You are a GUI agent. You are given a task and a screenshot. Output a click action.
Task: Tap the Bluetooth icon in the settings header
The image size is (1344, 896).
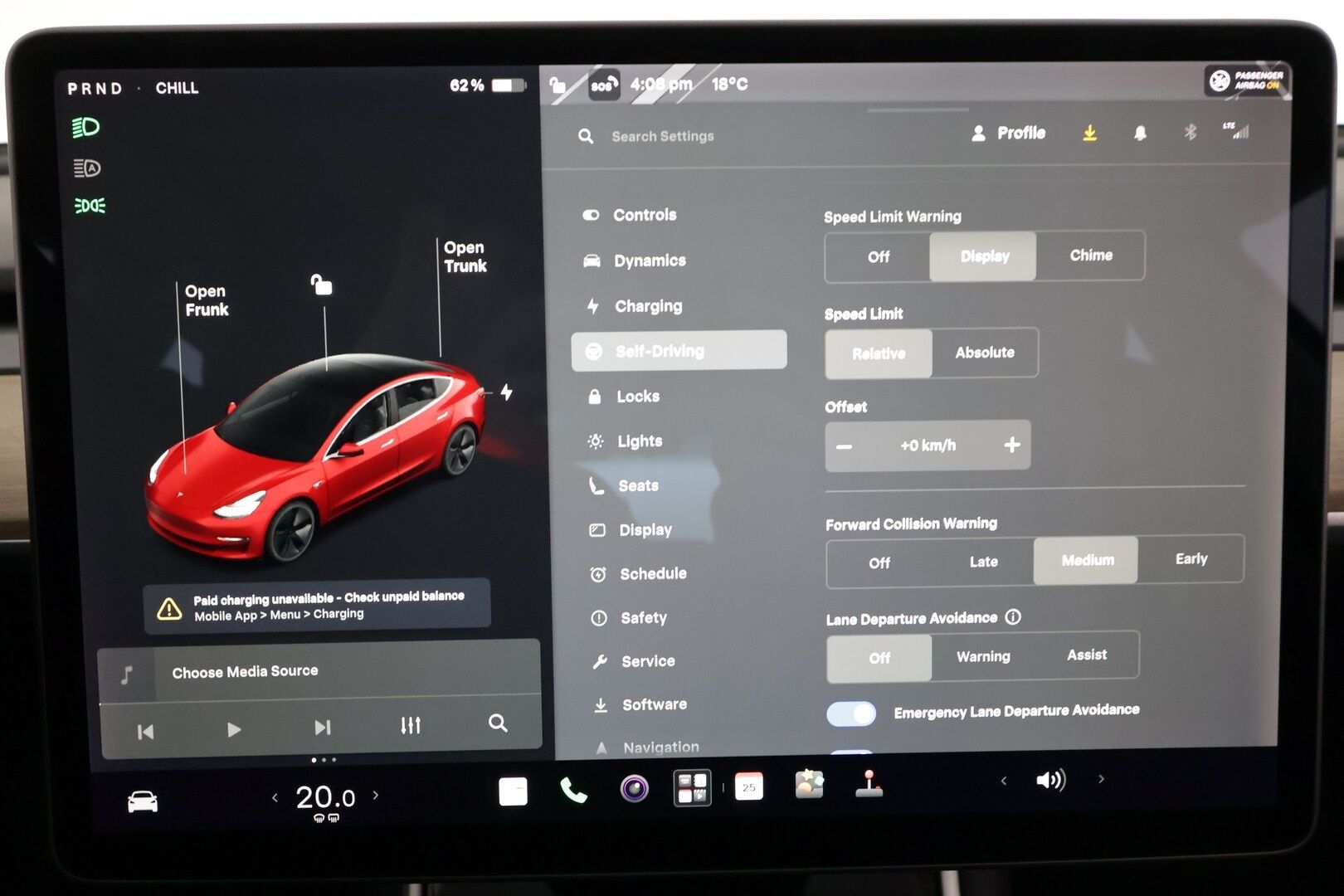click(1190, 131)
